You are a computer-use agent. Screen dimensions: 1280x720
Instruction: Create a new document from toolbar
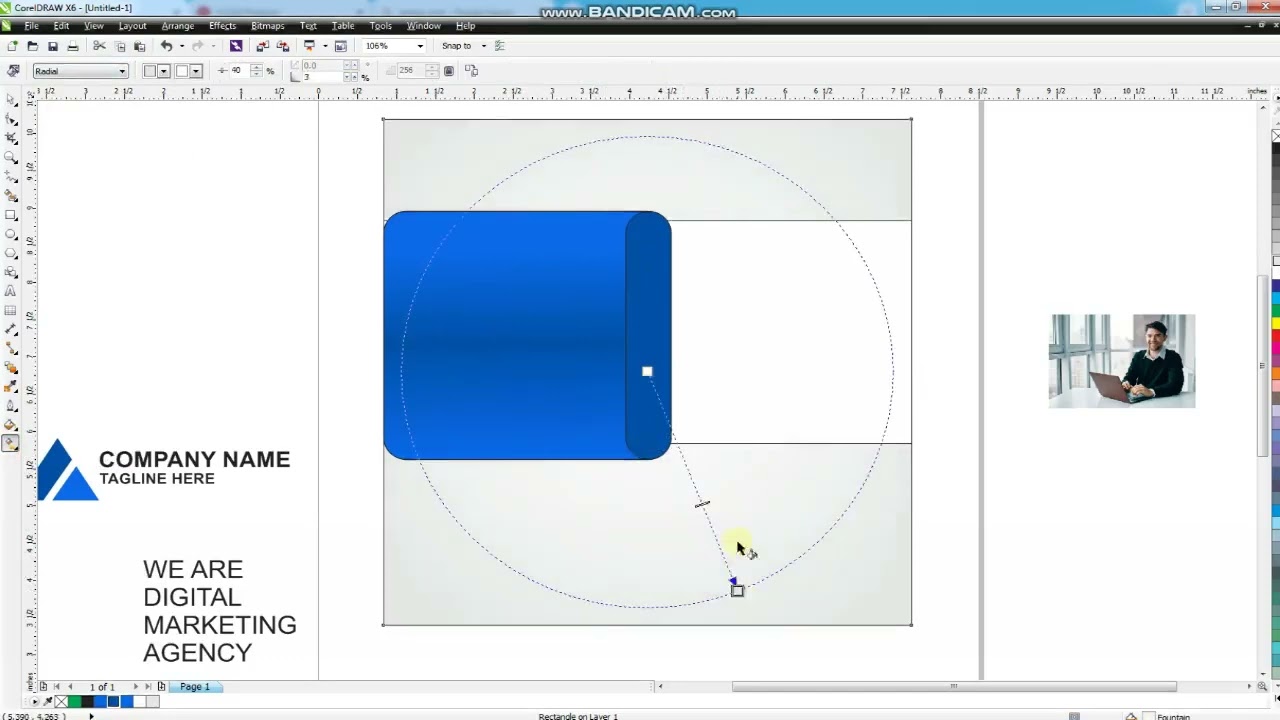pos(12,46)
